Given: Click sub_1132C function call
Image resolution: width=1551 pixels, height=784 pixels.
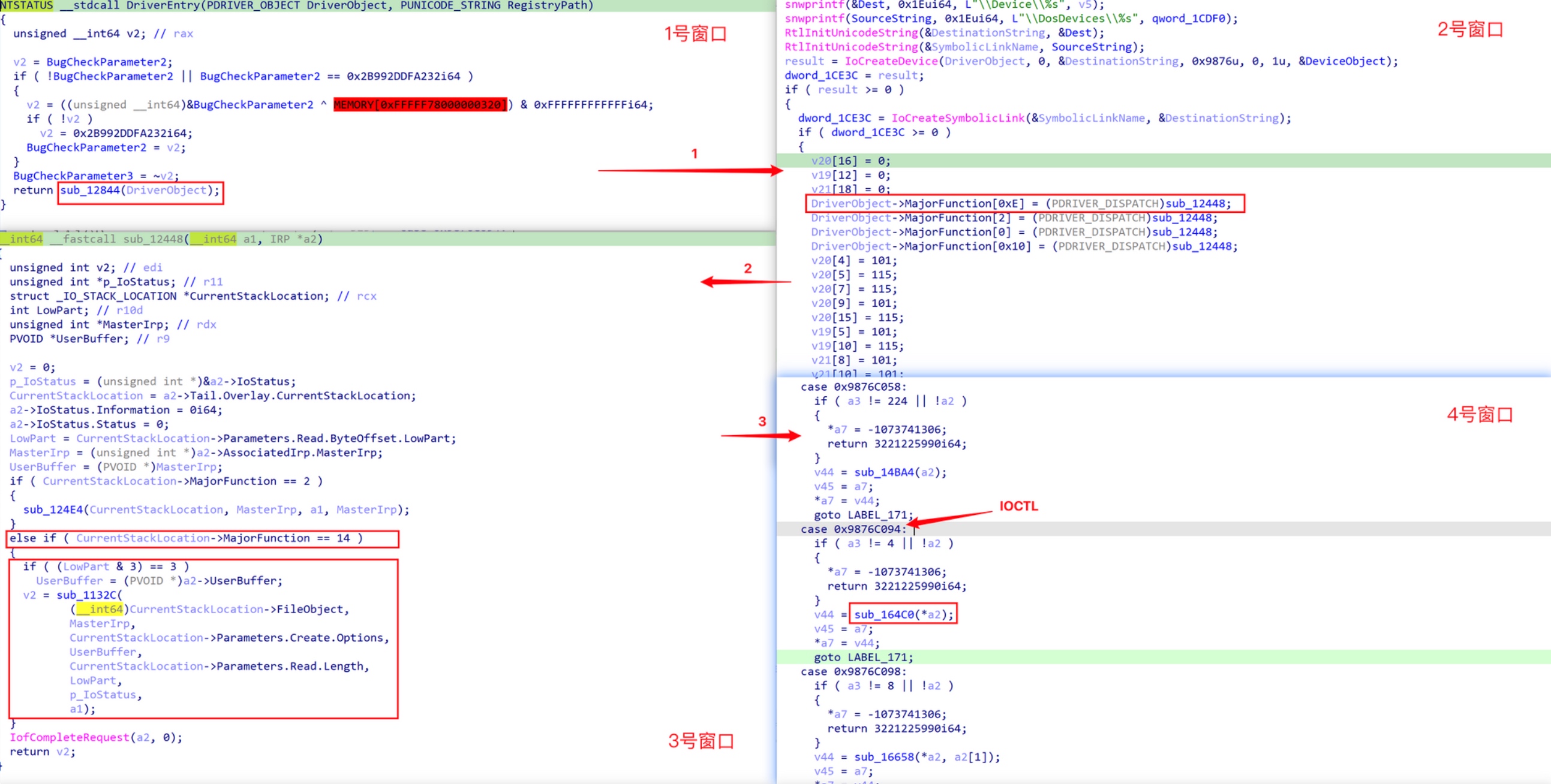Looking at the screenshot, I should [x=86, y=595].
